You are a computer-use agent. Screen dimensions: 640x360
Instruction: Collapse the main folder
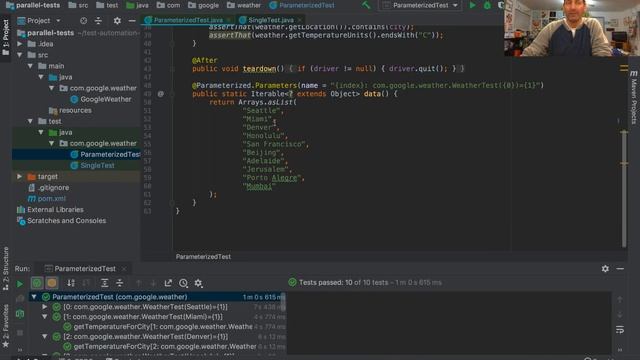(x=30, y=66)
